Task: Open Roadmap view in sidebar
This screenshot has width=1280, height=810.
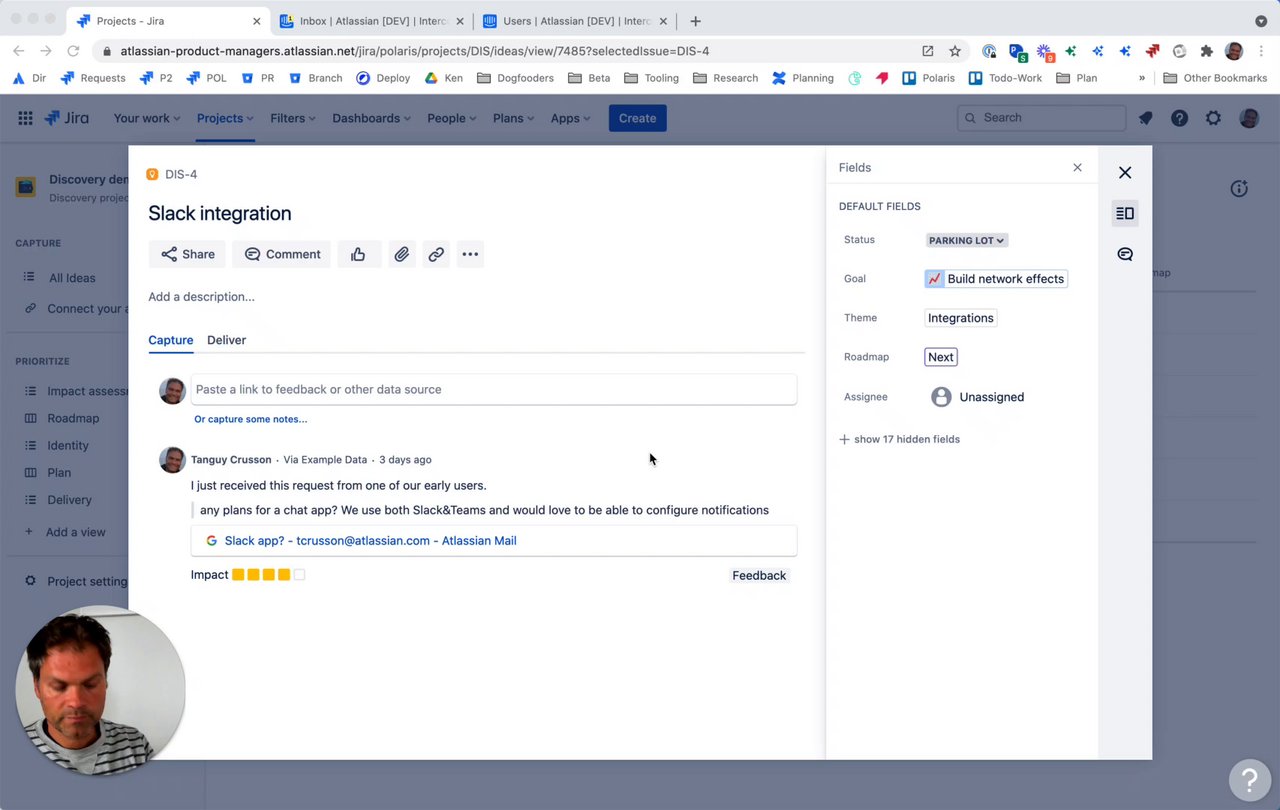Action: coord(73,418)
